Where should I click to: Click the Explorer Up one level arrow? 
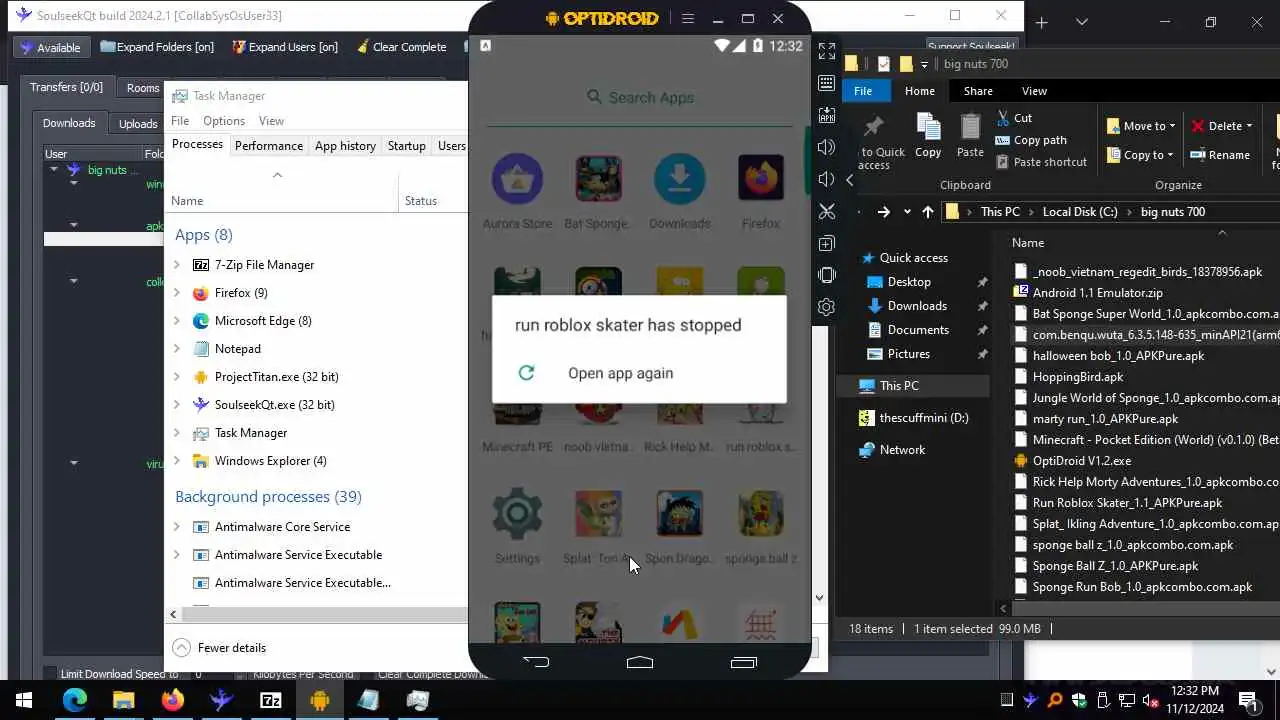(x=928, y=212)
